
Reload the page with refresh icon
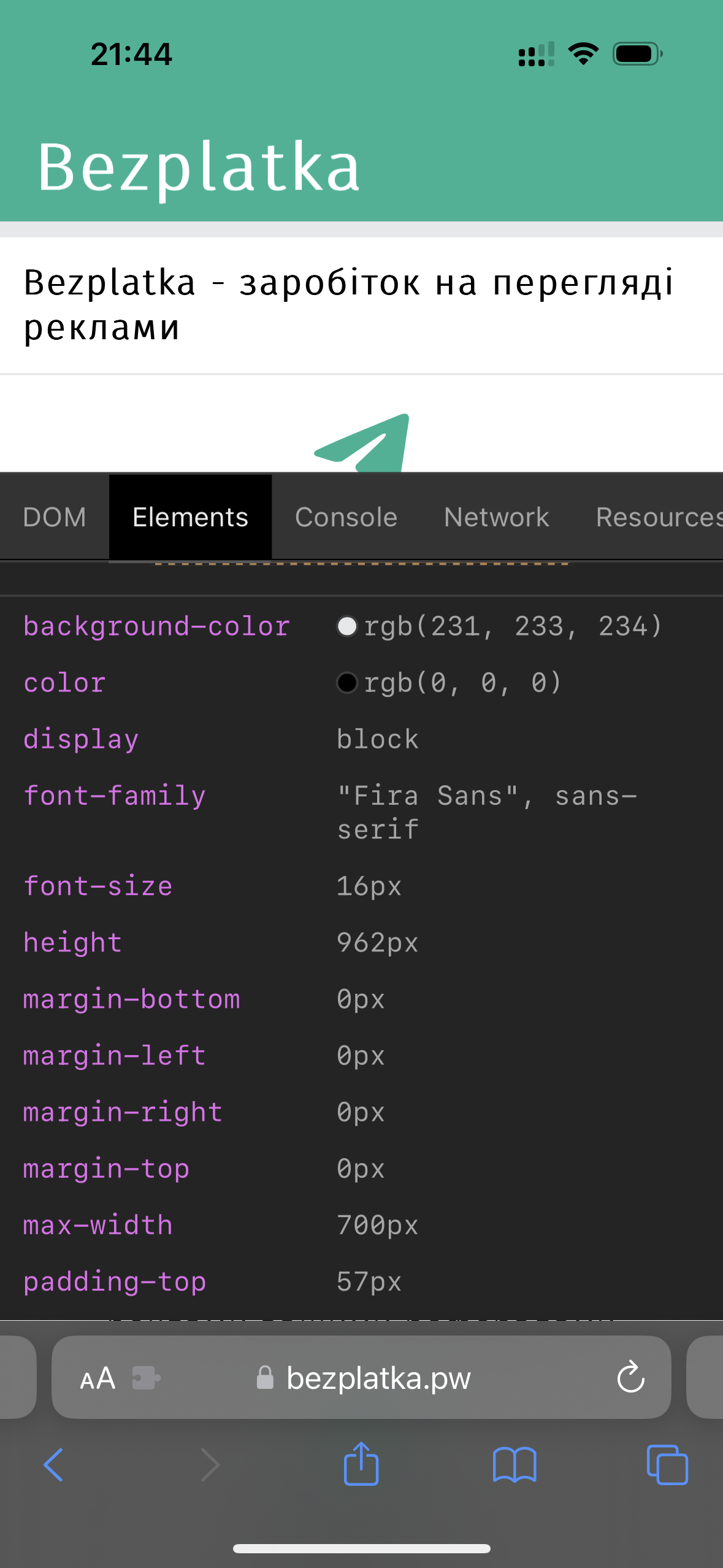tap(630, 1378)
